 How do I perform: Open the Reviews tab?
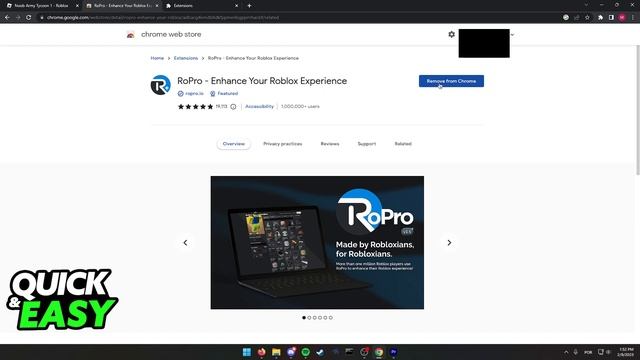[x=330, y=144]
